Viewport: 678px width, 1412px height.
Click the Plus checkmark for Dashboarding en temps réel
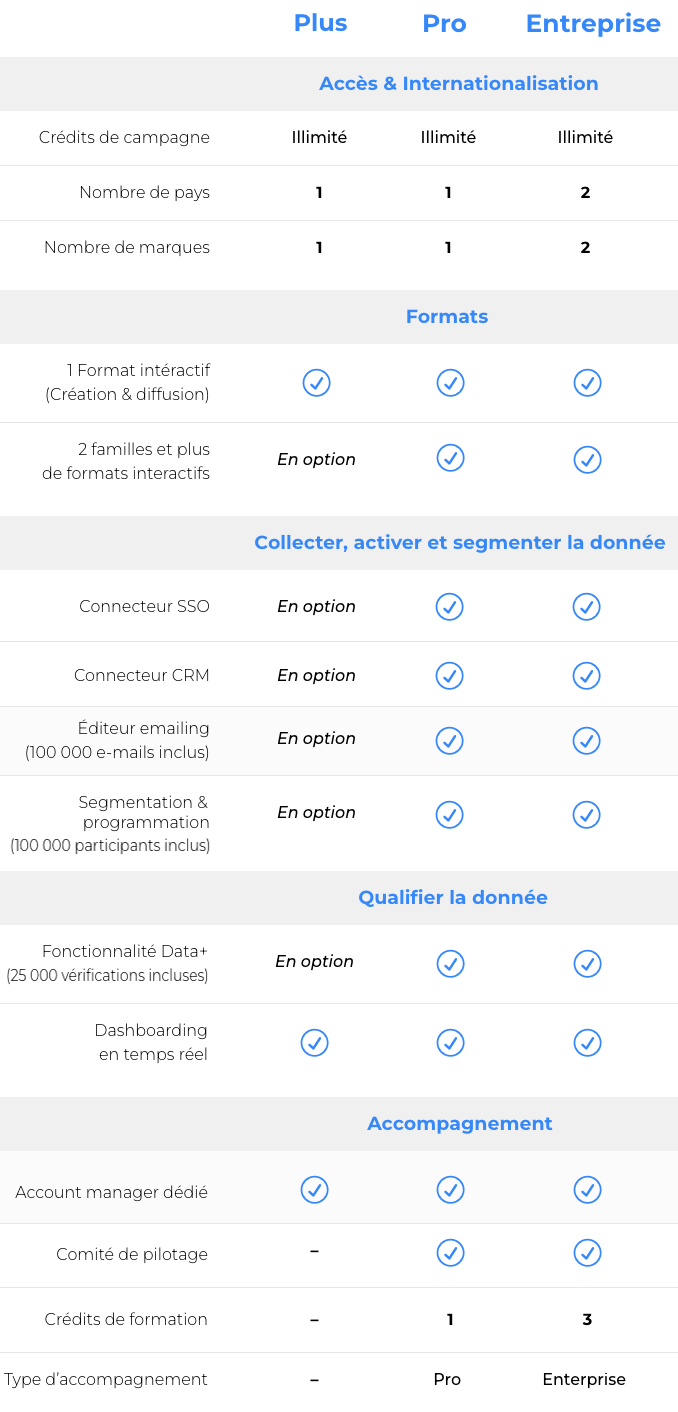pos(315,1043)
